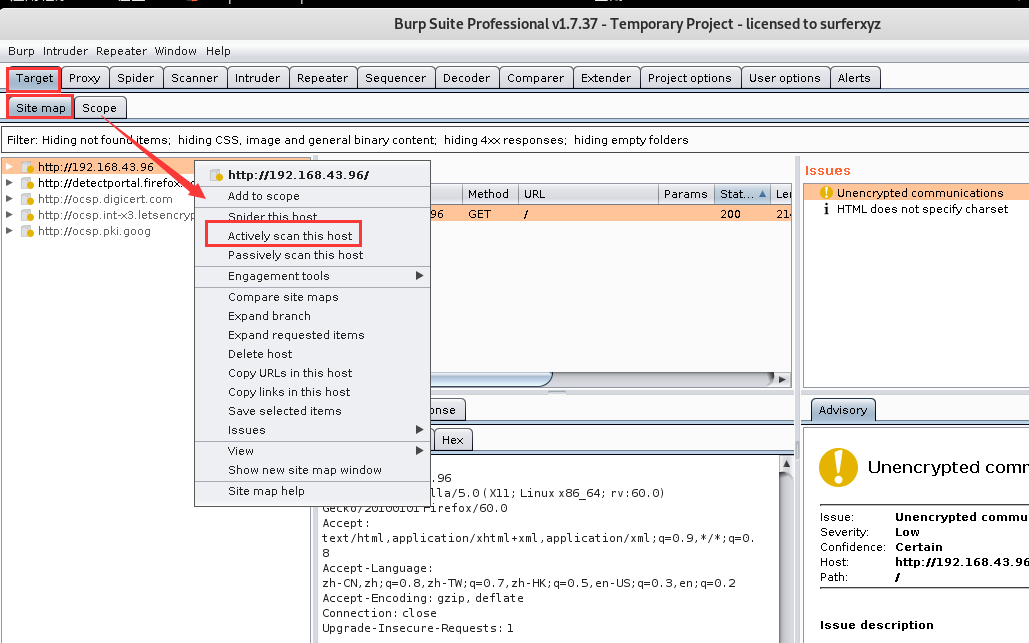This screenshot has height=643, width=1029.
Task: Switch to the Decoder tab
Action: tap(467, 78)
